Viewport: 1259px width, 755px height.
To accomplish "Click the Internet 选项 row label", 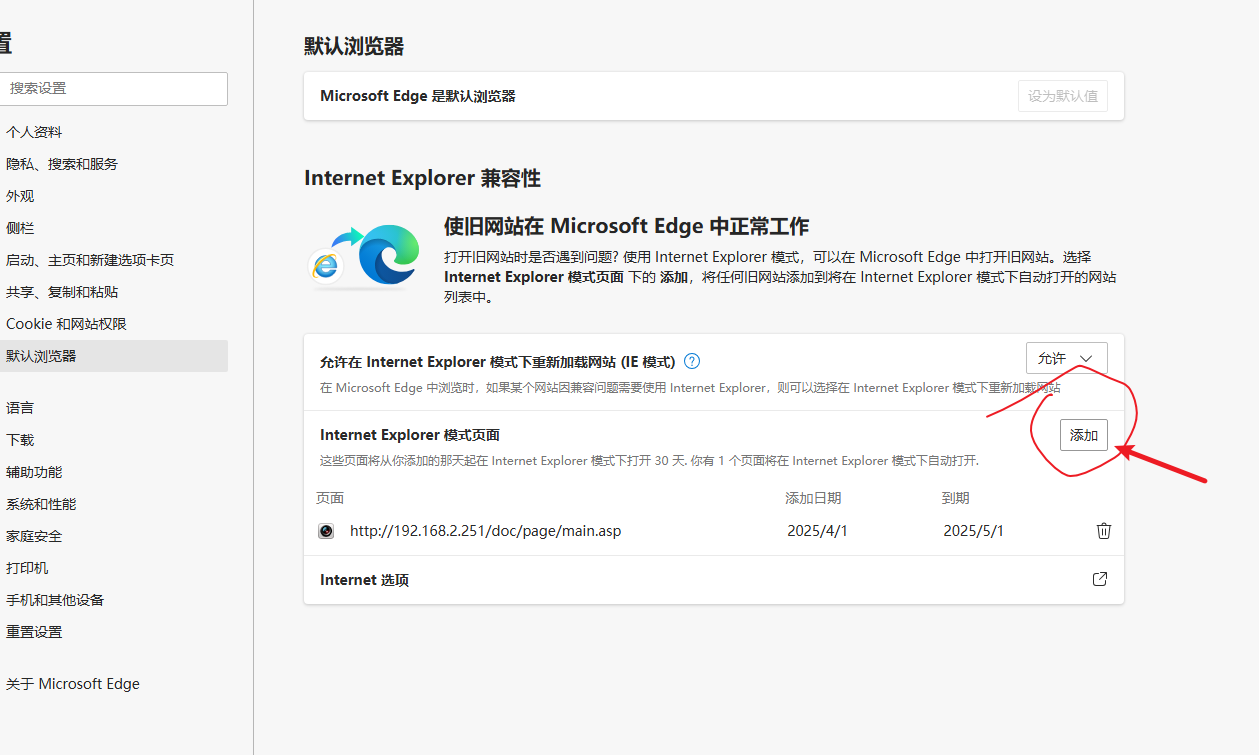I will pos(364,580).
